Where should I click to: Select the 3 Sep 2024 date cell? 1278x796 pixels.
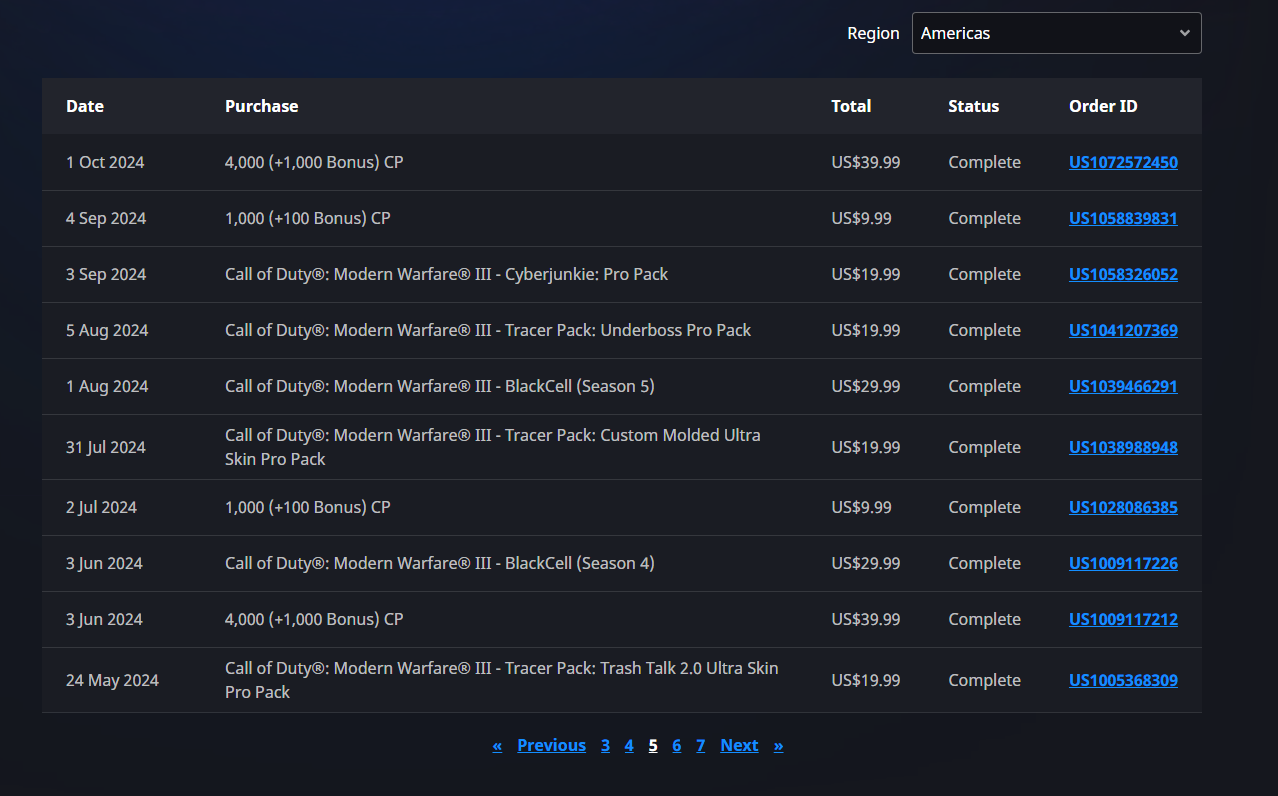point(106,274)
